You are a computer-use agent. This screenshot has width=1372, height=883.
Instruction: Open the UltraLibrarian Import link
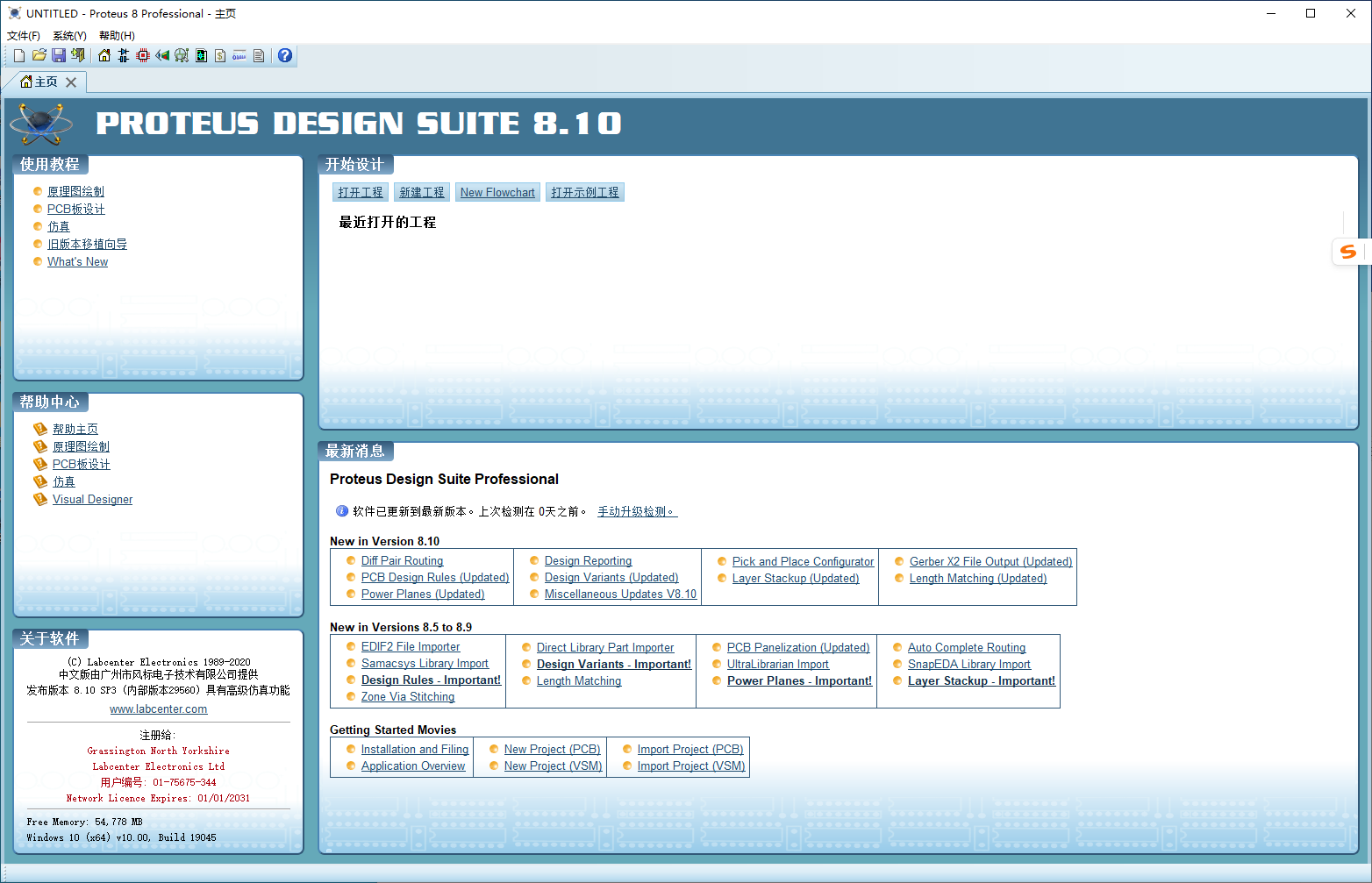(x=777, y=664)
